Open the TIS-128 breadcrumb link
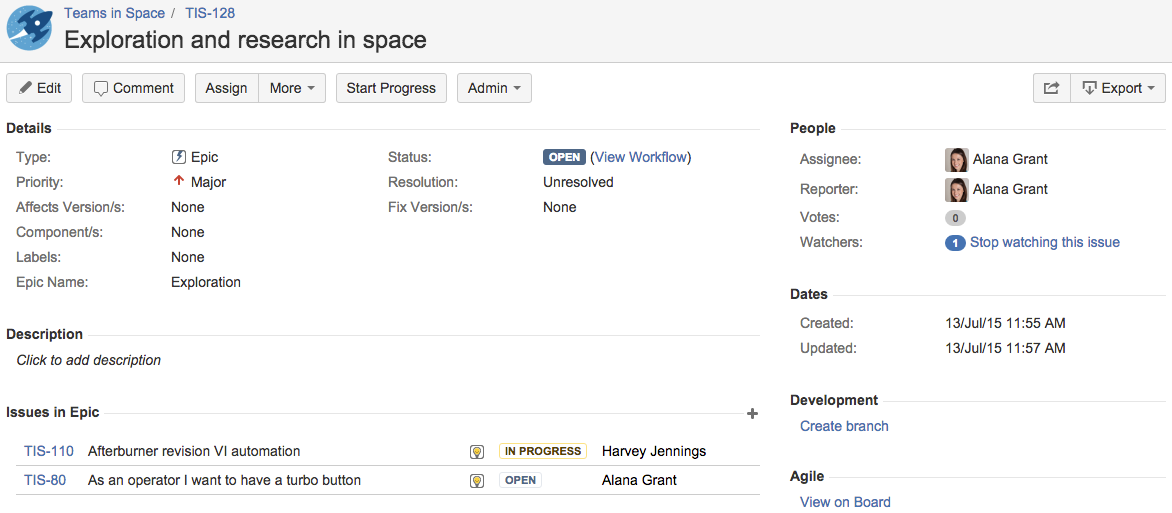 [209, 13]
